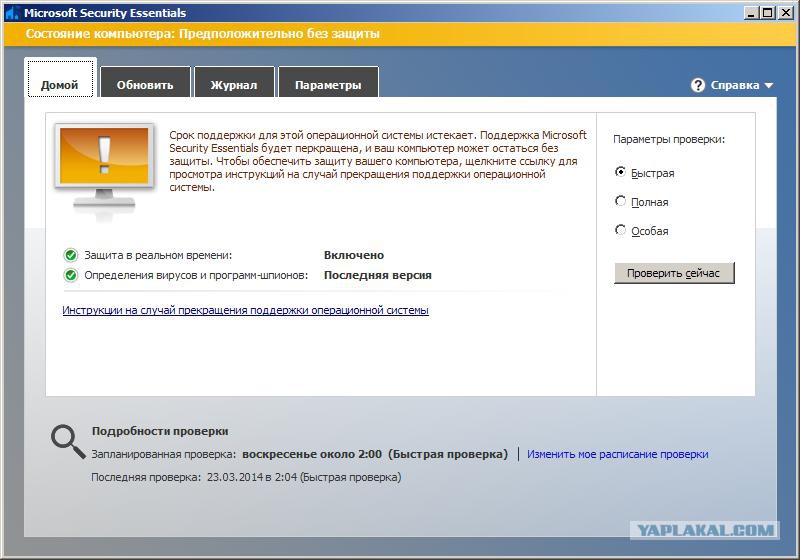The height and width of the screenshot is (560, 800).
Task: Click the Включено status text
Action: click(x=354, y=255)
